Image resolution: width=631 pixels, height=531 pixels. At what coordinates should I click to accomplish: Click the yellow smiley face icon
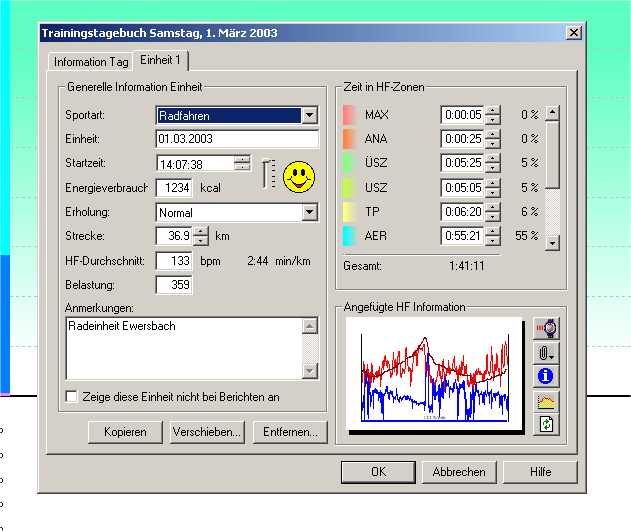pos(298,177)
